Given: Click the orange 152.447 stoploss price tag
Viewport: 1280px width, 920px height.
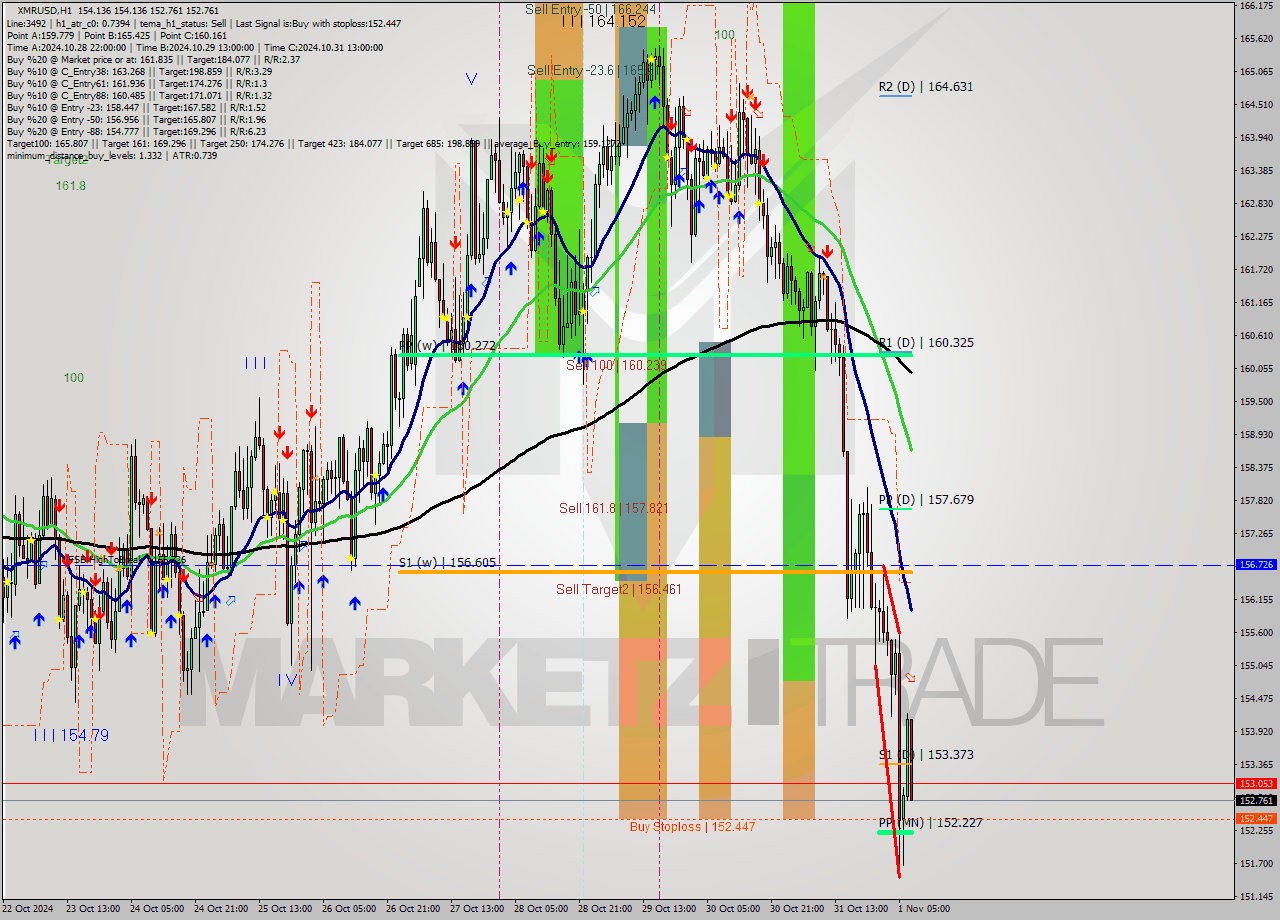Looking at the screenshot, I should (x=1256, y=819).
